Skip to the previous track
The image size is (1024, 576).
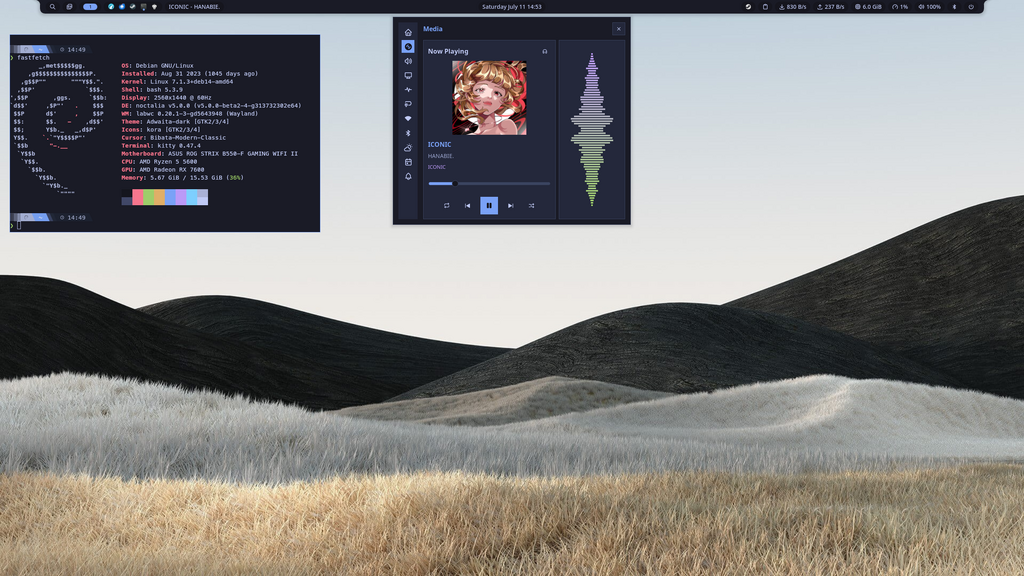[x=468, y=205]
